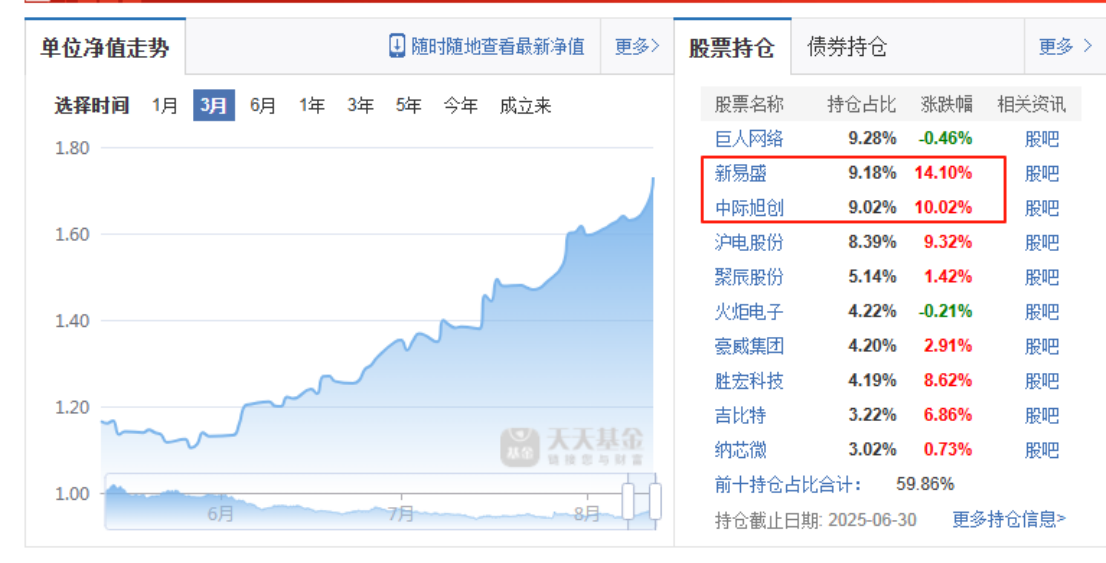1106x563 pixels.
Task: Switch to 单位净值走势 tab
Action: click(105, 47)
